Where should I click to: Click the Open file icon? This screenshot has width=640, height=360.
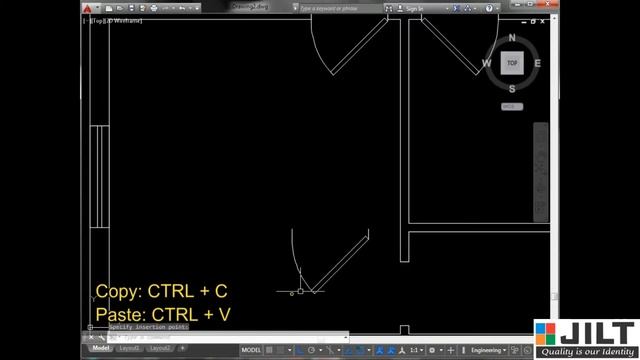(120, 8)
